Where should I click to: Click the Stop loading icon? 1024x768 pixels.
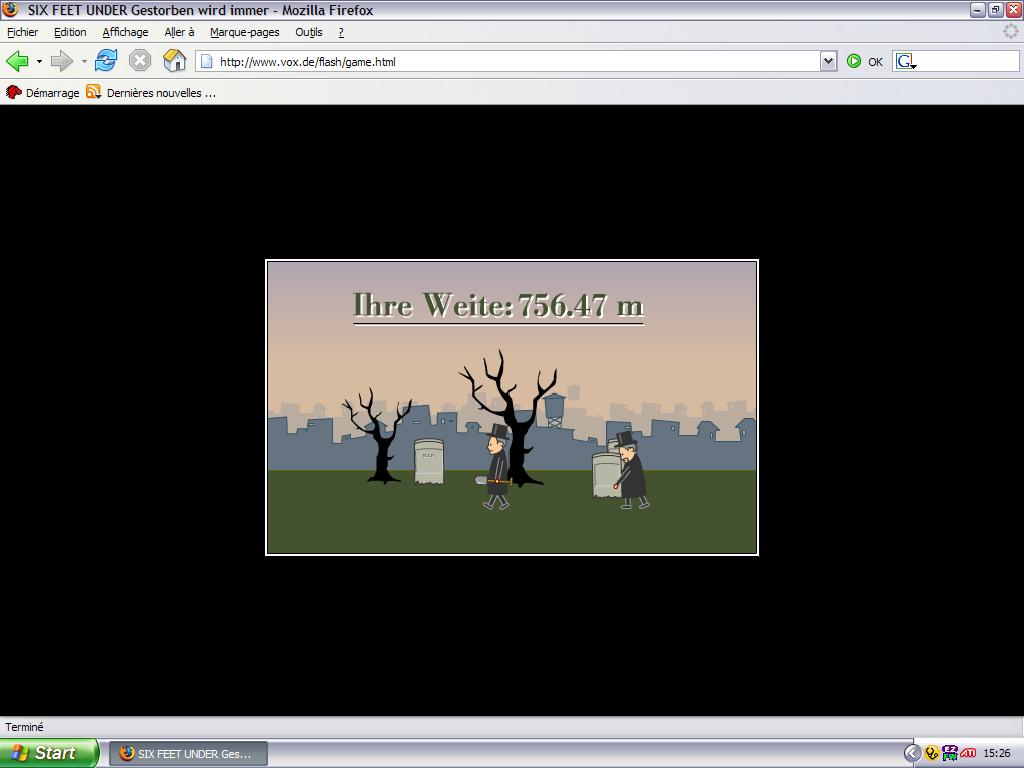point(140,61)
